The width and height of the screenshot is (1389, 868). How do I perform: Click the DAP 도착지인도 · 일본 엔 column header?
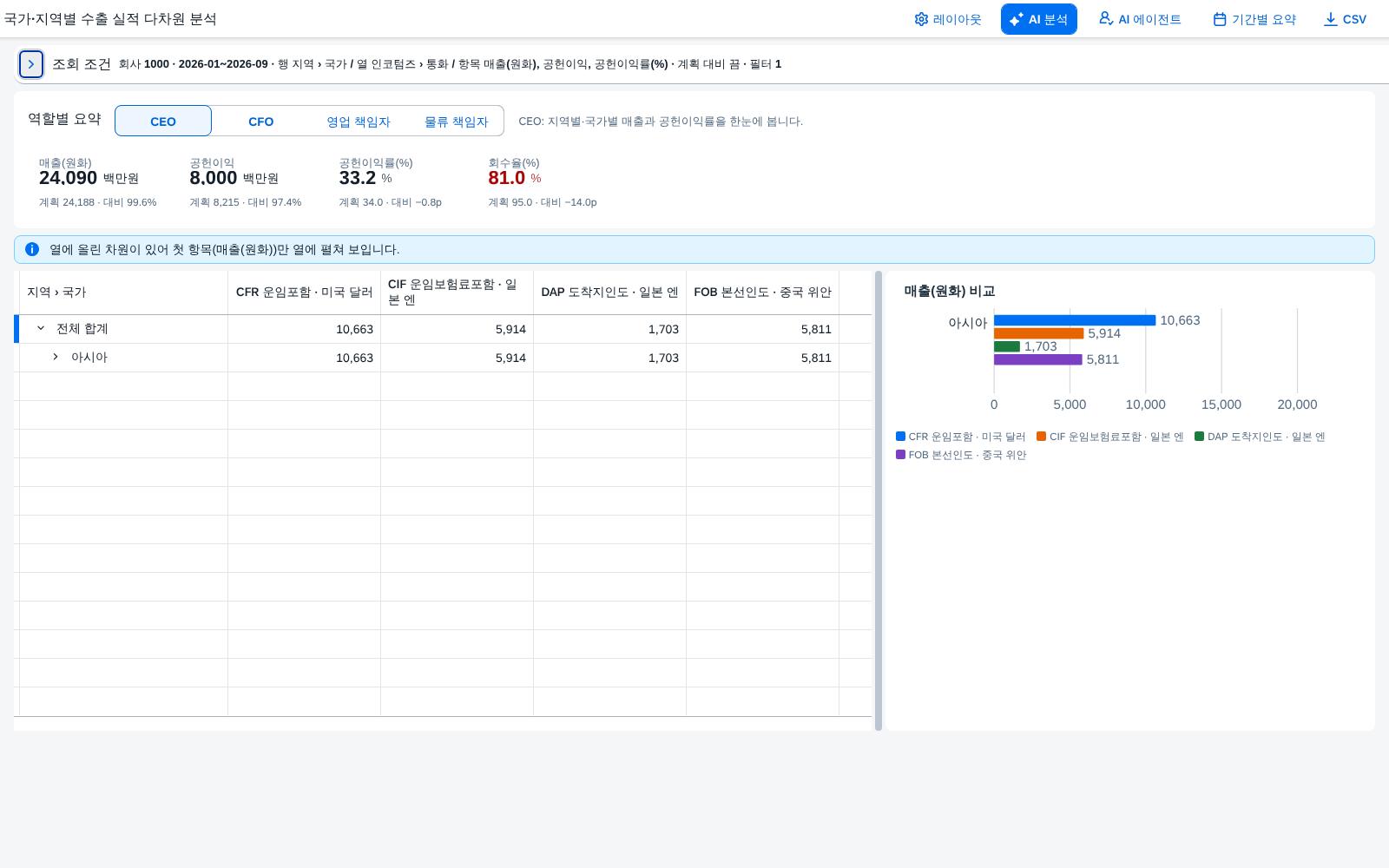[609, 293]
